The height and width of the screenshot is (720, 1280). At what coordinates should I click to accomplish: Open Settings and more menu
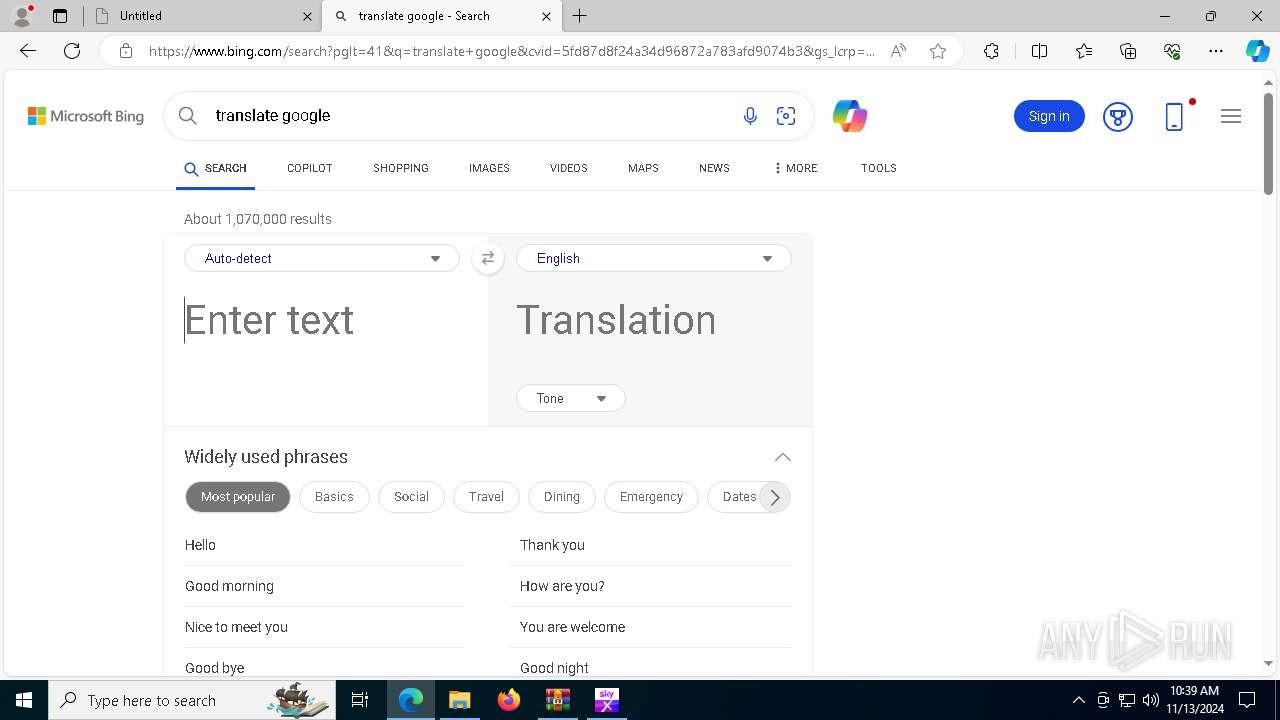[x=1216, y=51]
